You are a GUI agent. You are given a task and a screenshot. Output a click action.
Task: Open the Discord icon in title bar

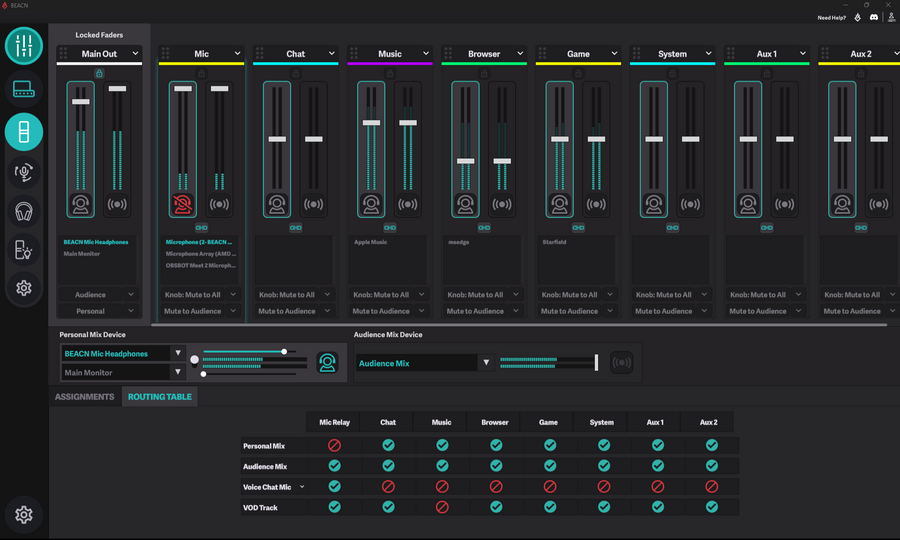click(x=874, y=18)
